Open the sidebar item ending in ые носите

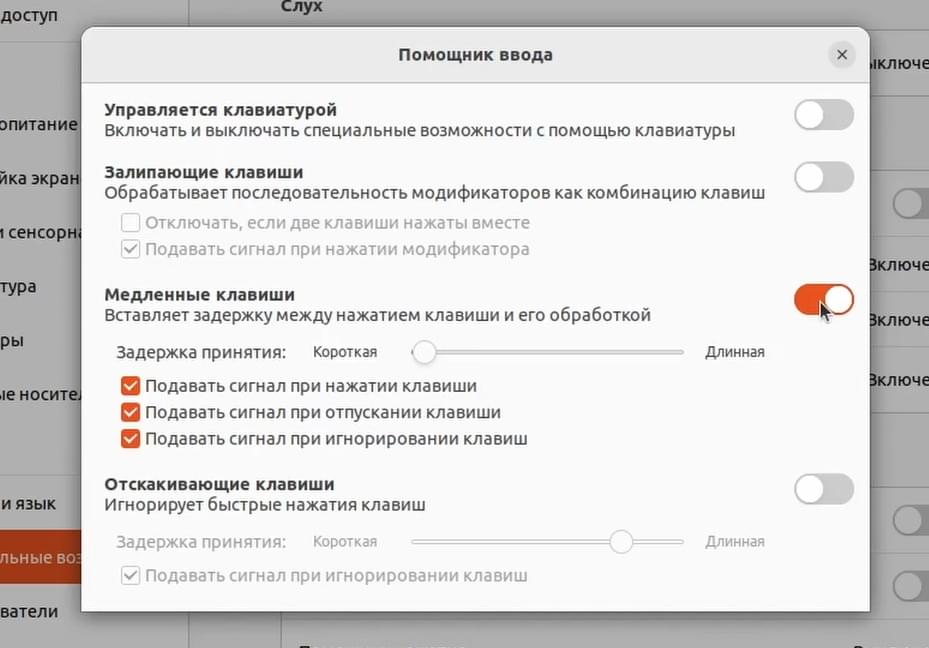click(x=40, y=394)
